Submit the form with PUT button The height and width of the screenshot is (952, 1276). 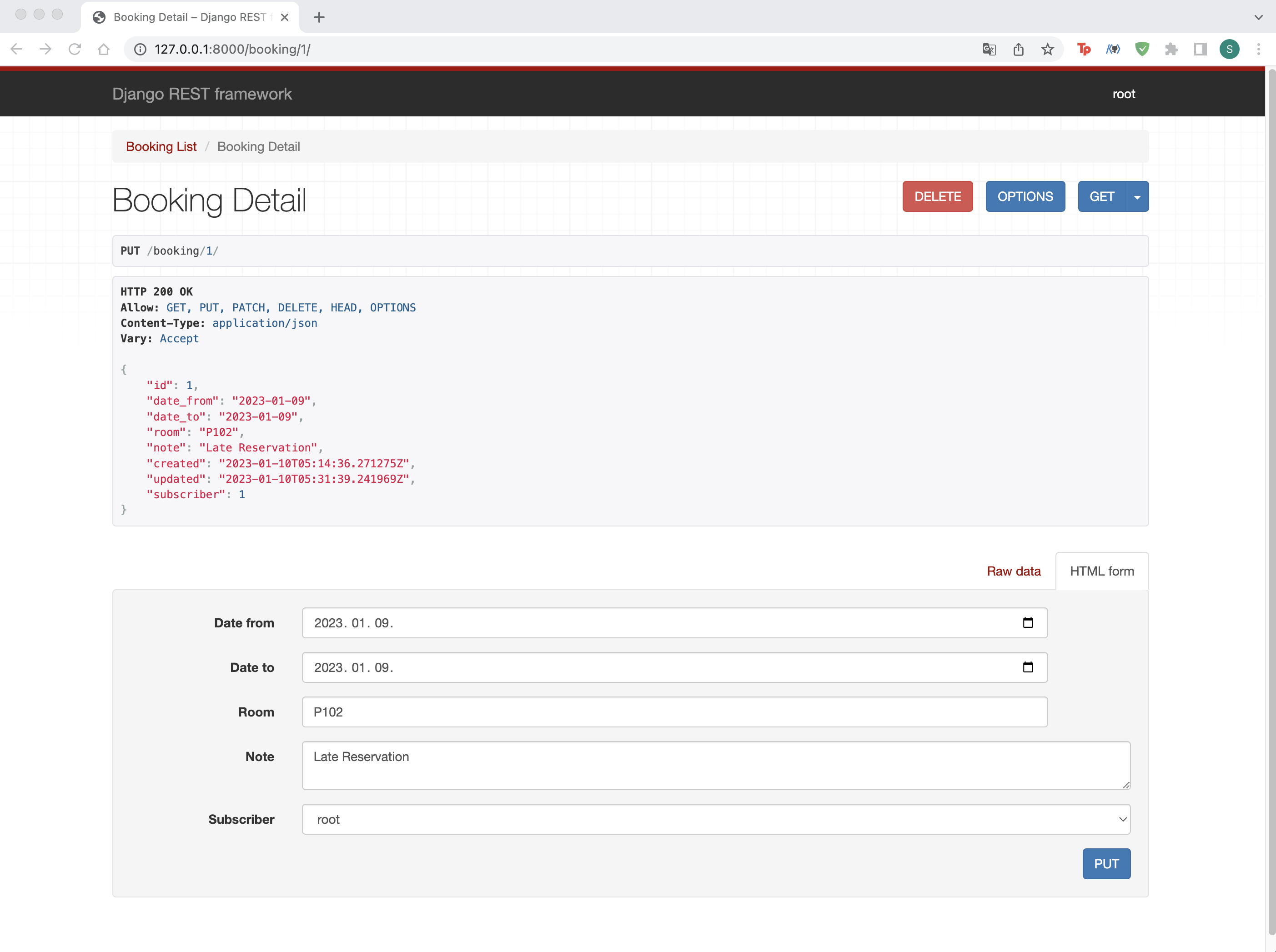[x=1106, y=864]
